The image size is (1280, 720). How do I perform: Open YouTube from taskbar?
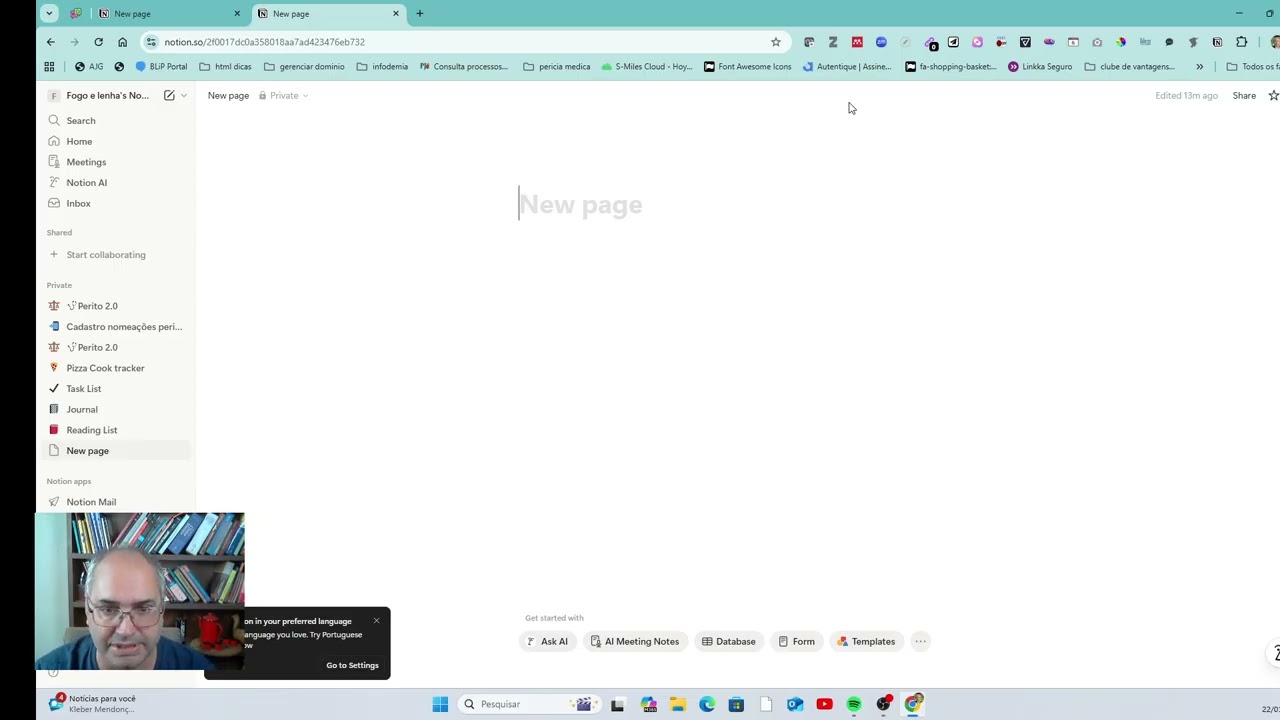(x=824, y=704)
